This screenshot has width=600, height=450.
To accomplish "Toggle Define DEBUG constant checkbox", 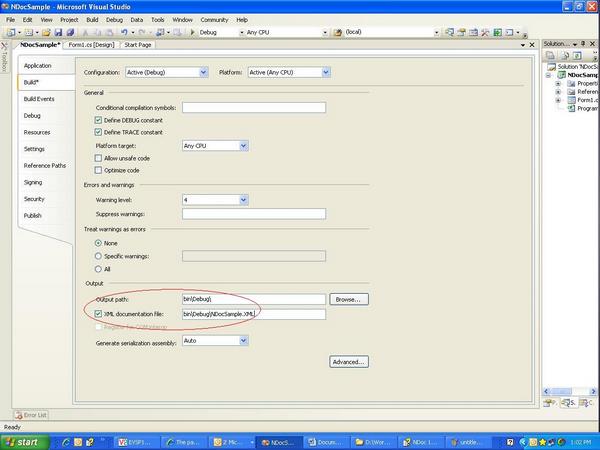I will click(x=98, y=120).
